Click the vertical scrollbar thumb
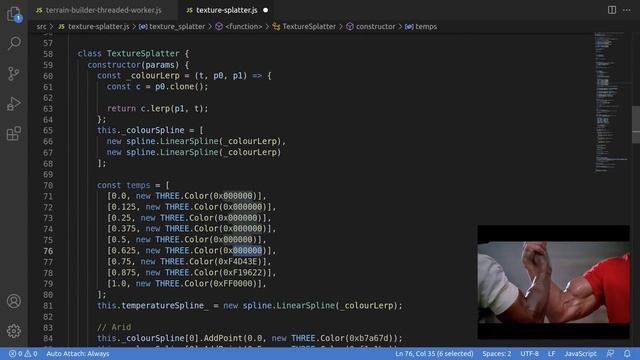640x360 pixels. (636, 124)
